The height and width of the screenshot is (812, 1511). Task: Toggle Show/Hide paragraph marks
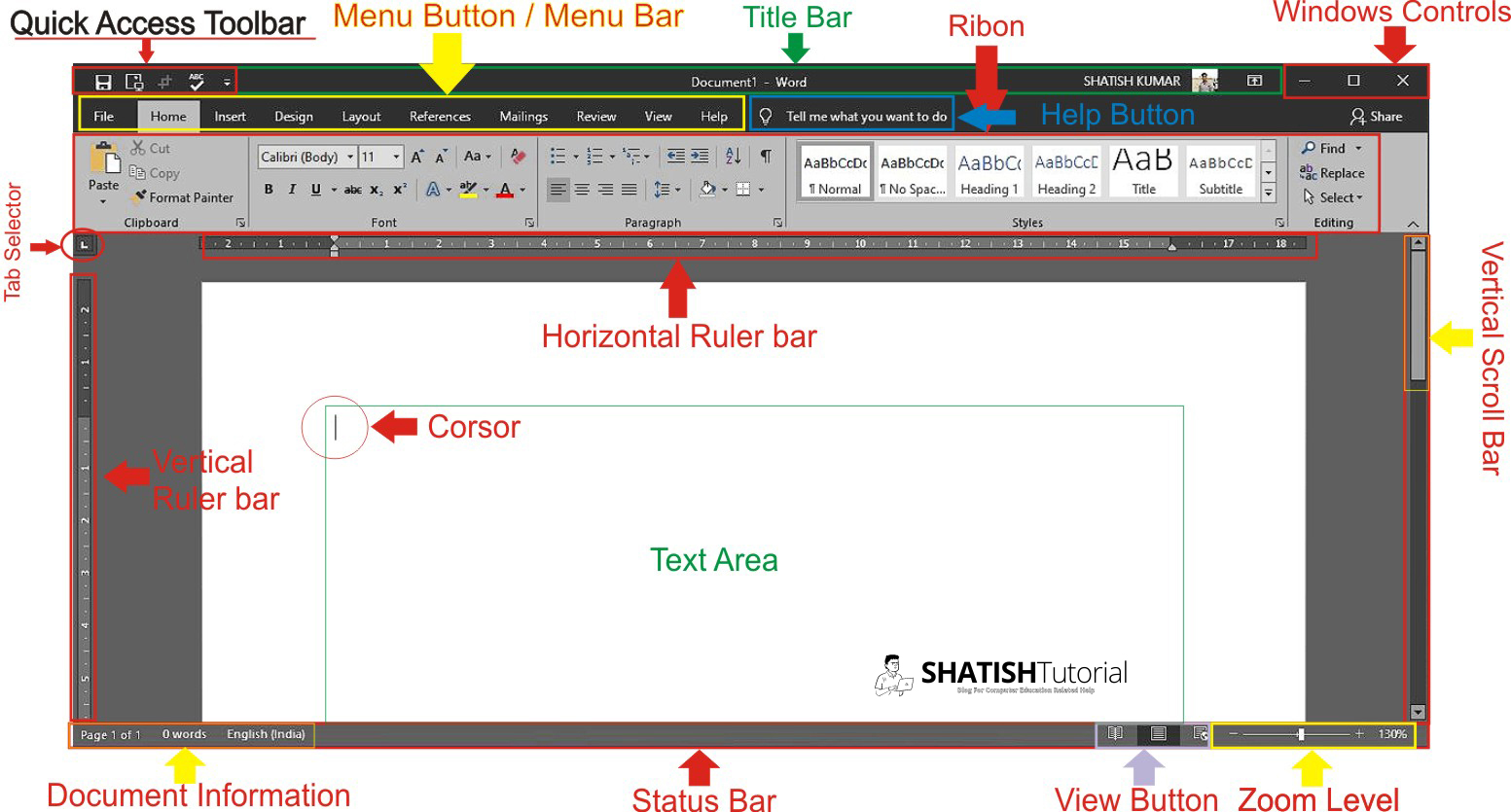coord(767,156)
